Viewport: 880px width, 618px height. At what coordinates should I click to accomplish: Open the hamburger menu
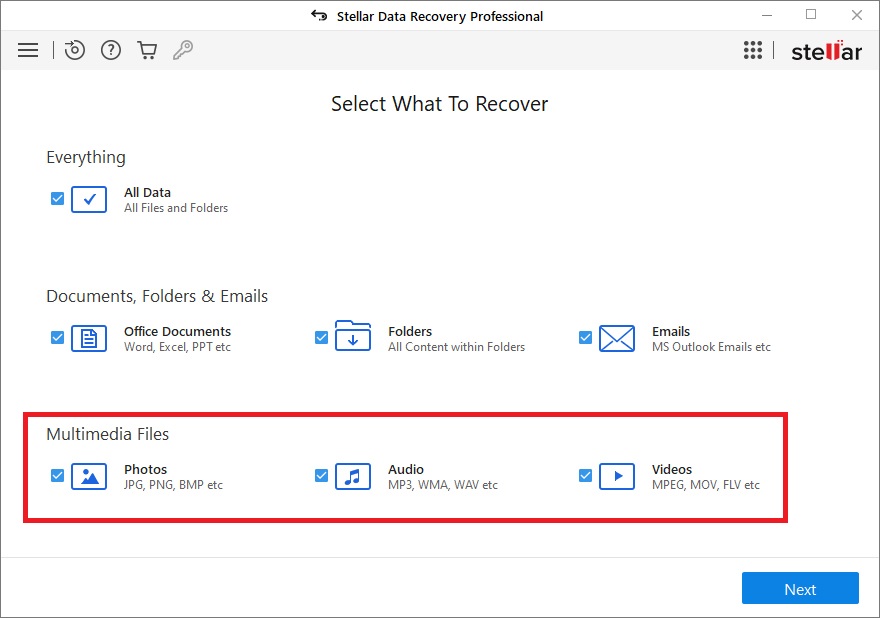point(28,51)
